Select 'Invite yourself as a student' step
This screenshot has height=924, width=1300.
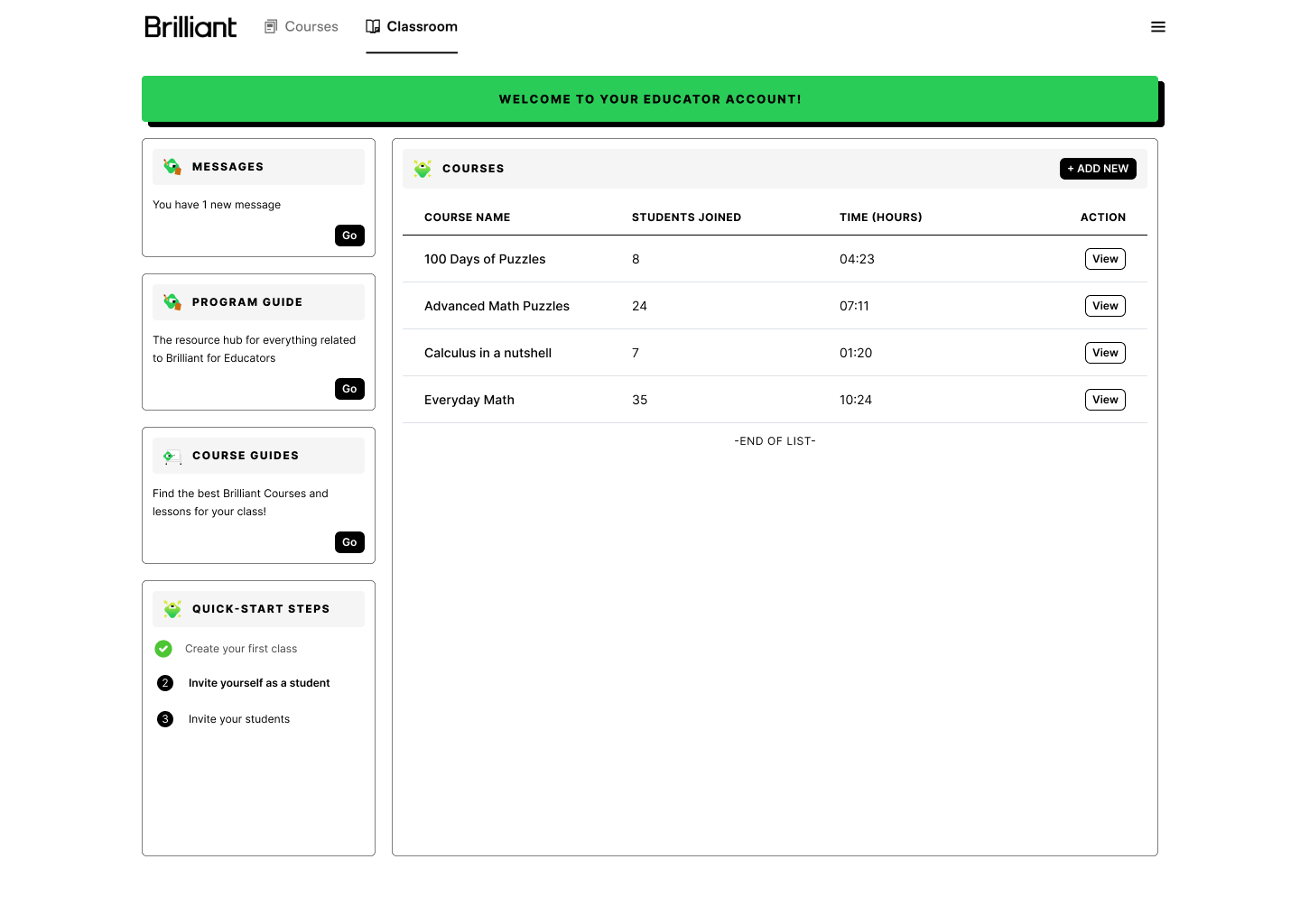(x=259, y=683)
